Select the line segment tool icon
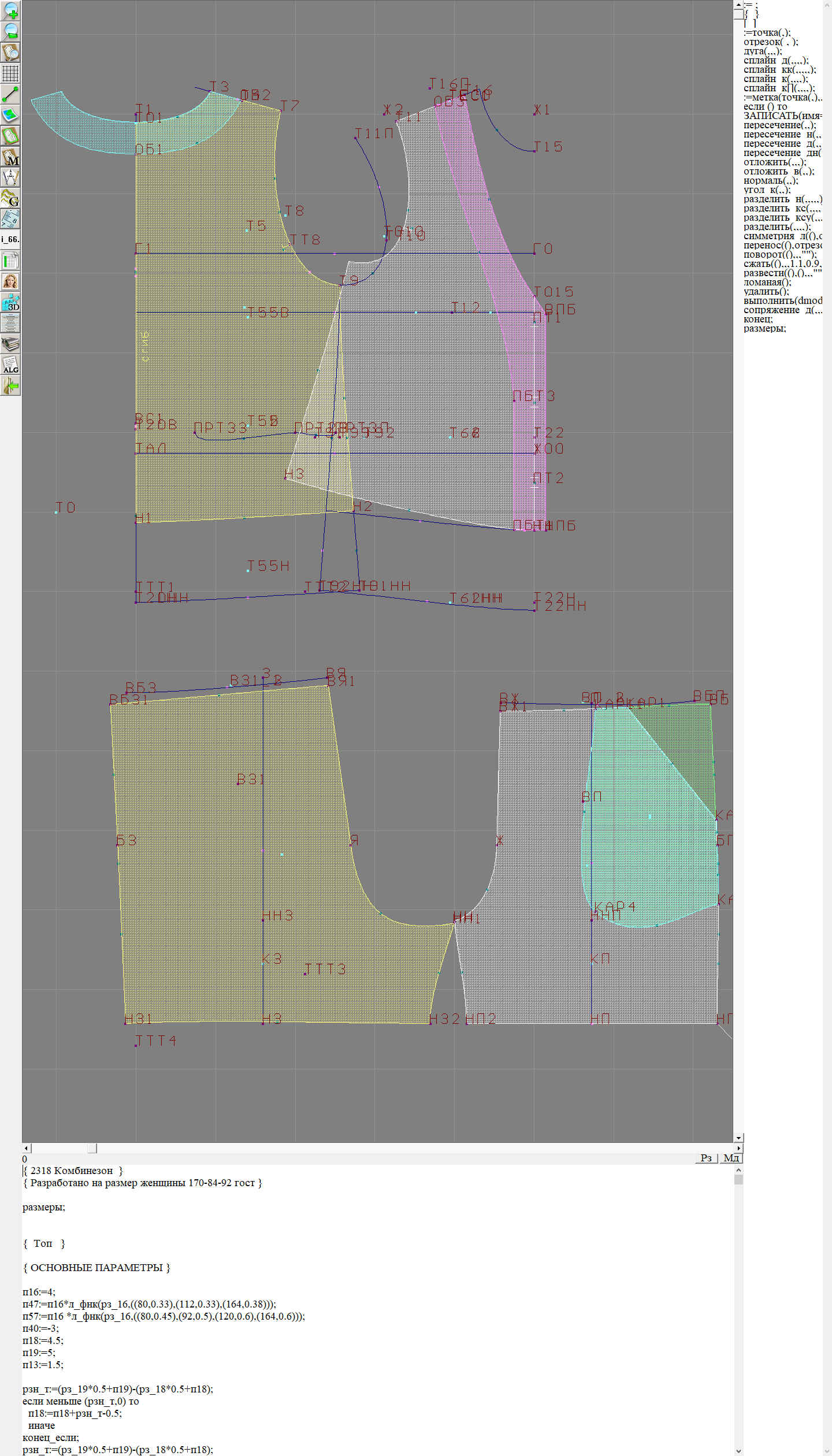 coord(10,94)
